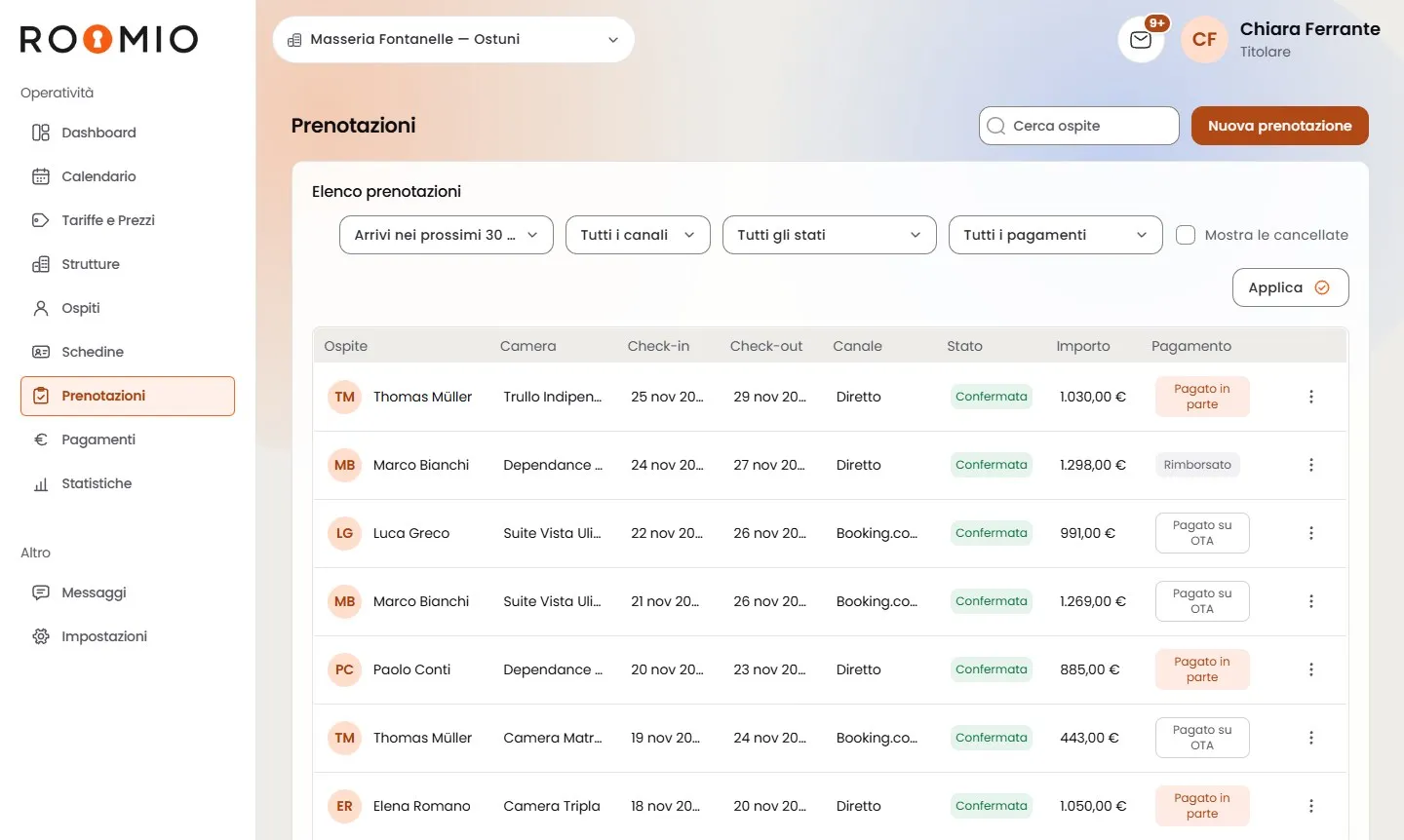
Task: Click the Nuova prenotazione button
Action: pos(1280,126)
